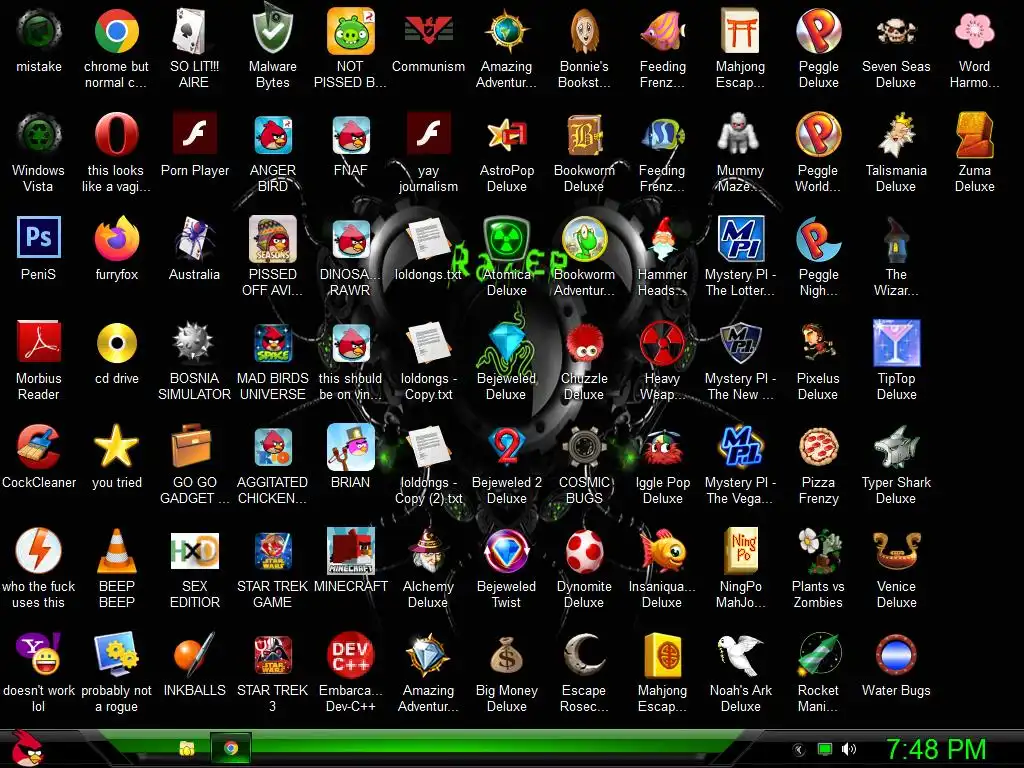
Task: Open Plants vs Zombies icon
Action: point(818,551)
